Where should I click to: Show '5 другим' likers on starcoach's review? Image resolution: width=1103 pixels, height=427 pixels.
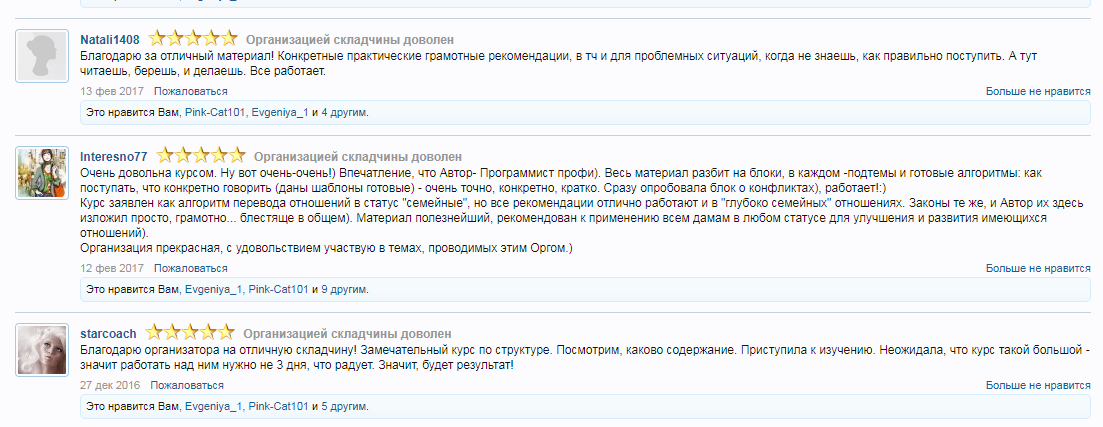[344, 406]
